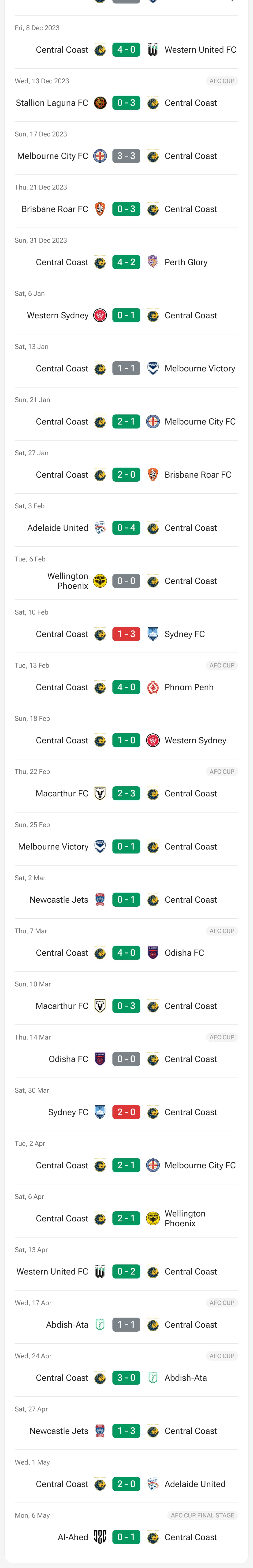The image size is (253, 1568).
Task: Open the Adelaide United badge, 3 Feb match
Action: pyautogui.click(x=100, y=528)
